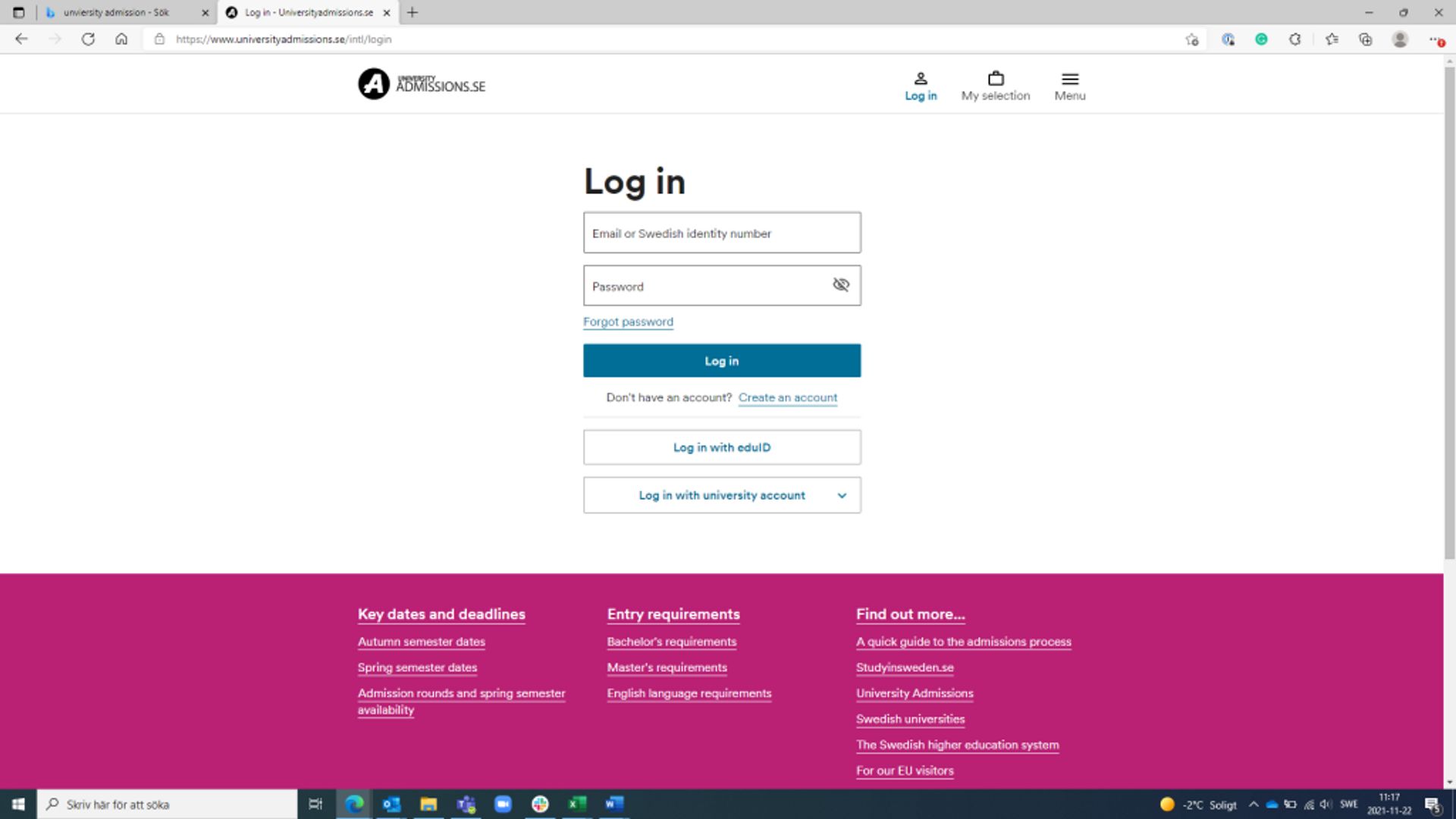This screenshot has height=819, width=1456.
Task: Click the My selection tab
Action: pos(996,86)
